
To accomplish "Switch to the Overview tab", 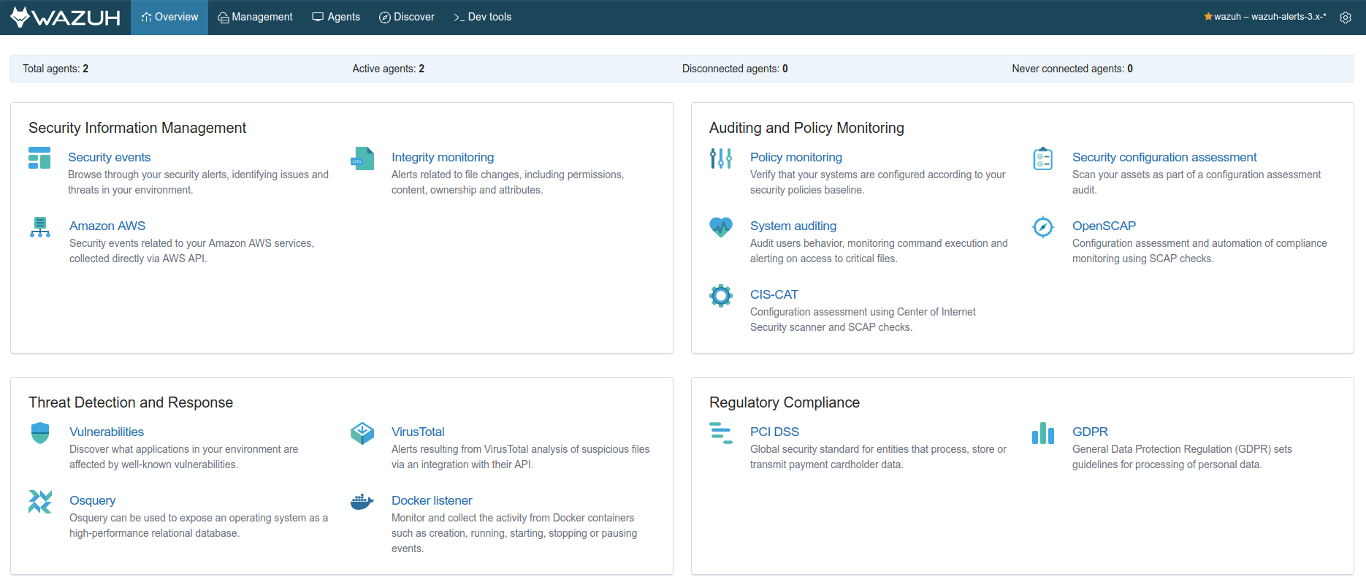I will click(169, 17).
